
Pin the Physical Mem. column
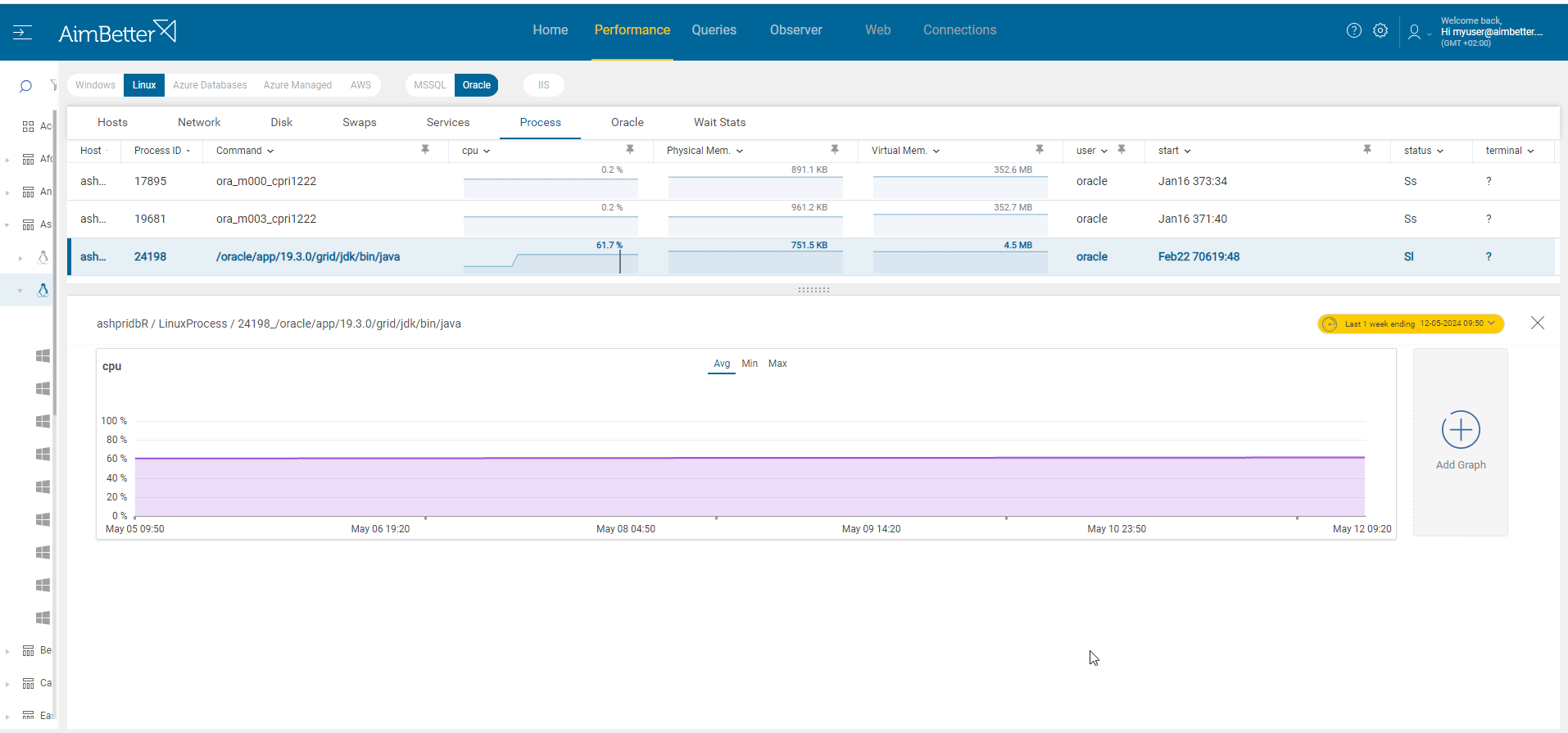click(x=835, y=150)
